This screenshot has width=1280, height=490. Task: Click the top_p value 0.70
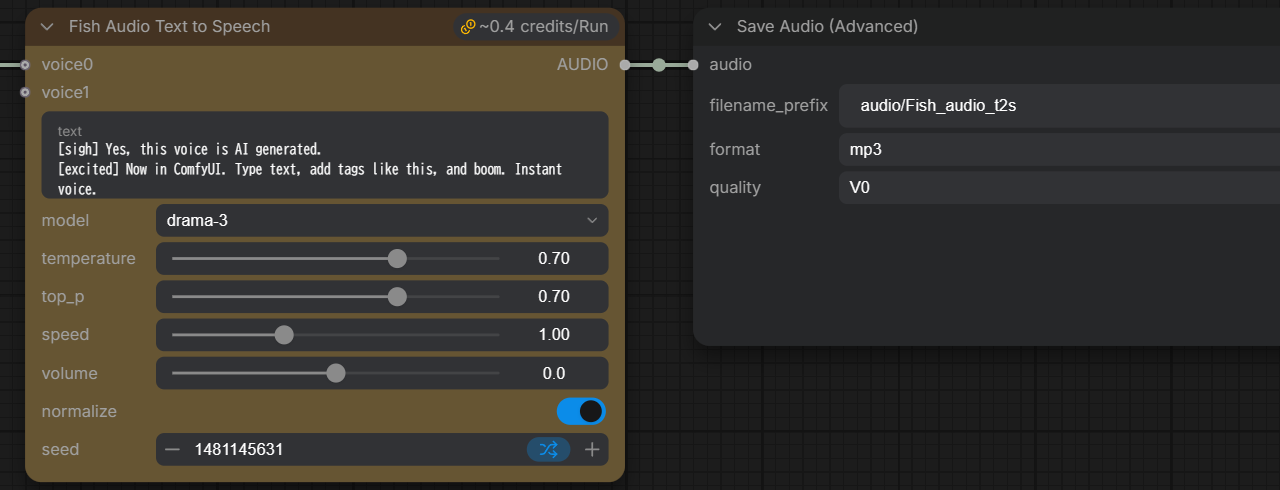pyautogui.click(x=554, y=297)
